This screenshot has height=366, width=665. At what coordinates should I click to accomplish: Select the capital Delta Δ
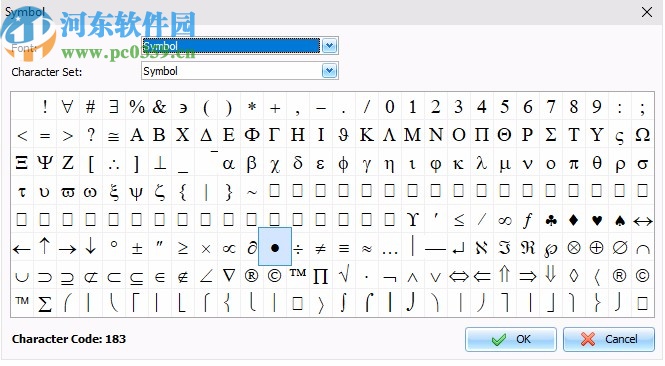pyautogui.click(x=206, y=136)
